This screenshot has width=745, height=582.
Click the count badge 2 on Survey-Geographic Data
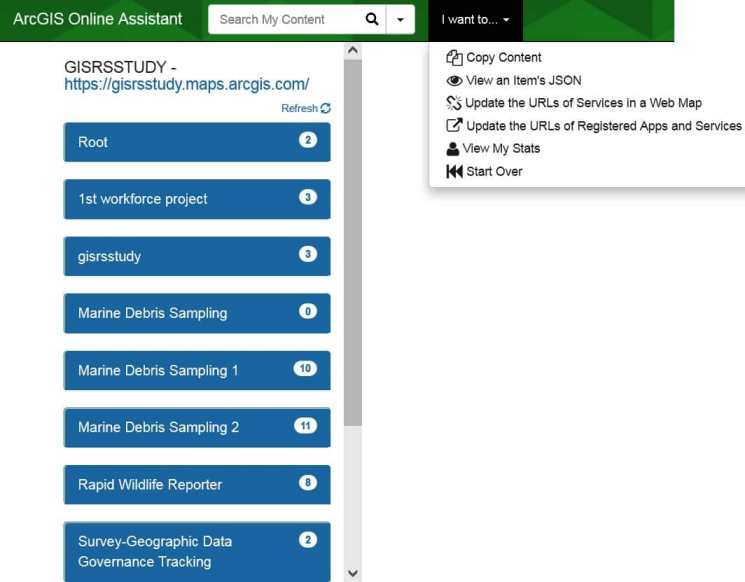(308, 540)
